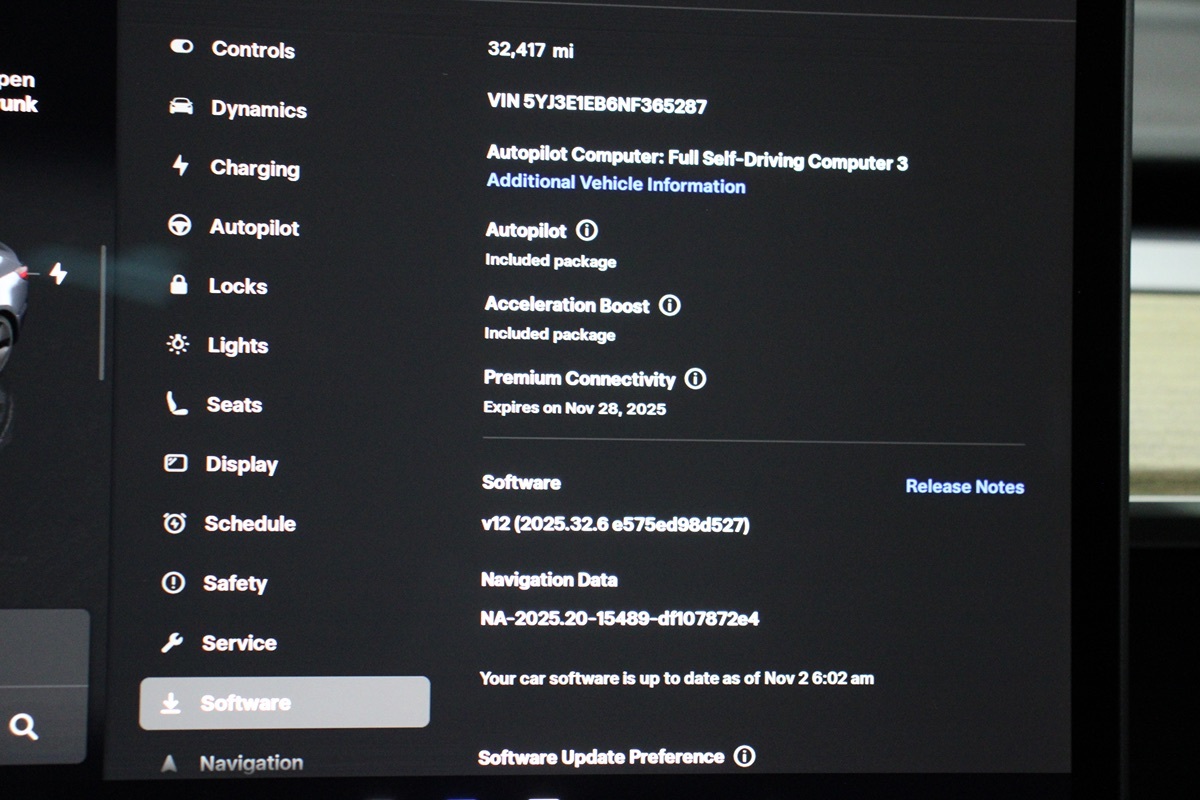Select the Safety menu item
Image resolution: width=1200 pixels, height=800 pixels.
pyautogui.click(x=234, y=583)
